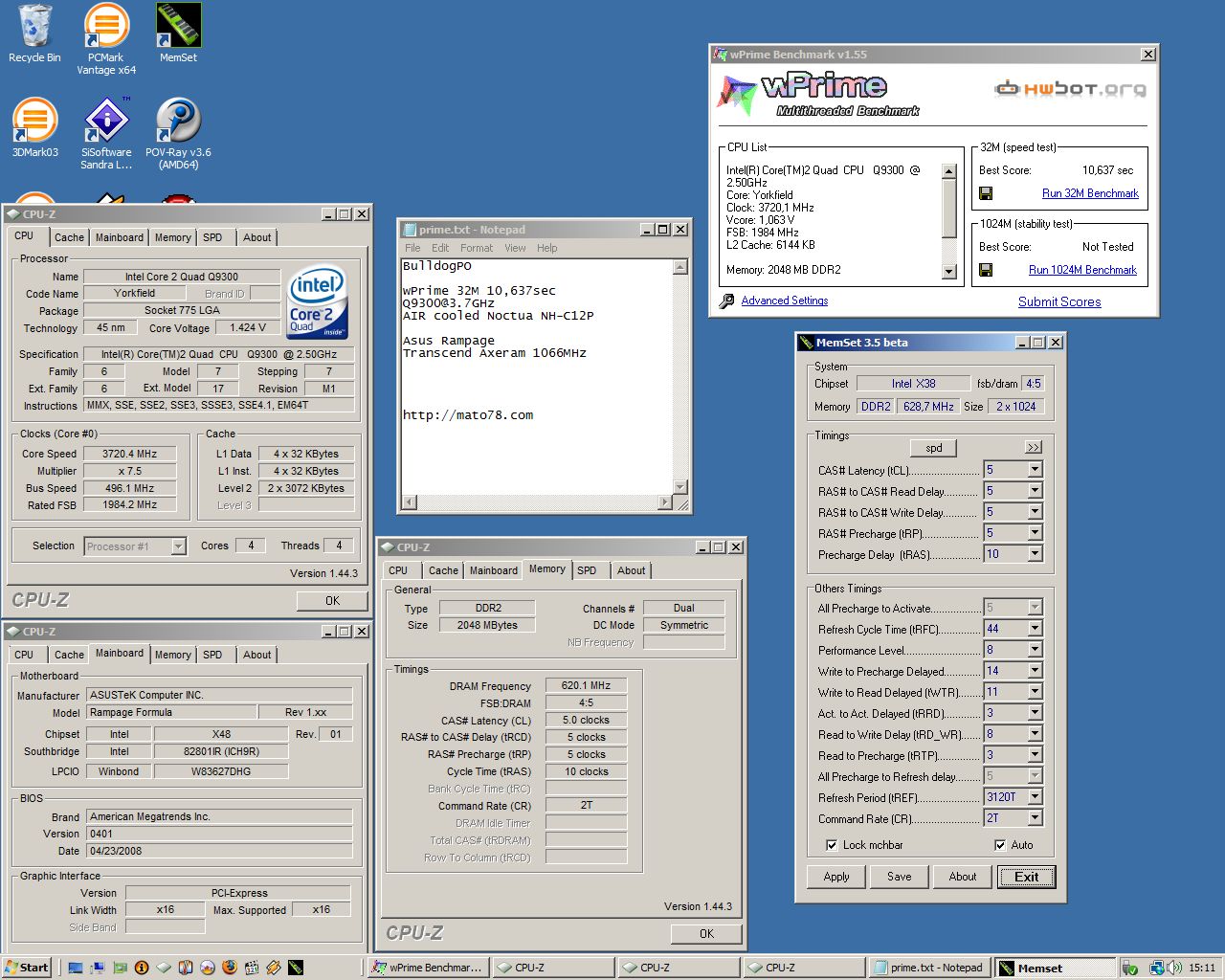Click the Start button on the taskbar

[x=27, y=968]
